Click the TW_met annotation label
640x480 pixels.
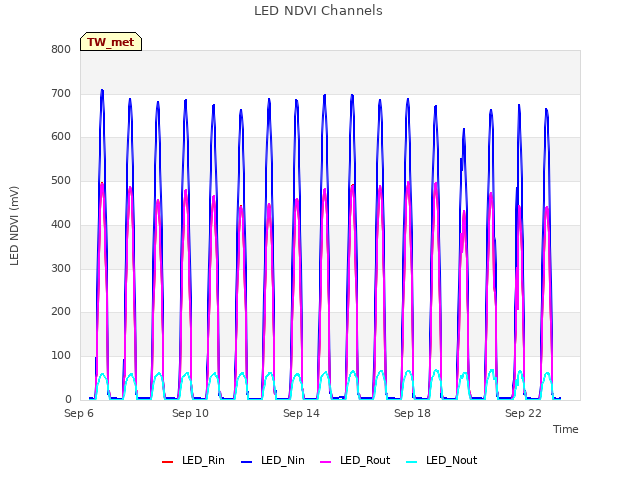[x=111, y=42]
